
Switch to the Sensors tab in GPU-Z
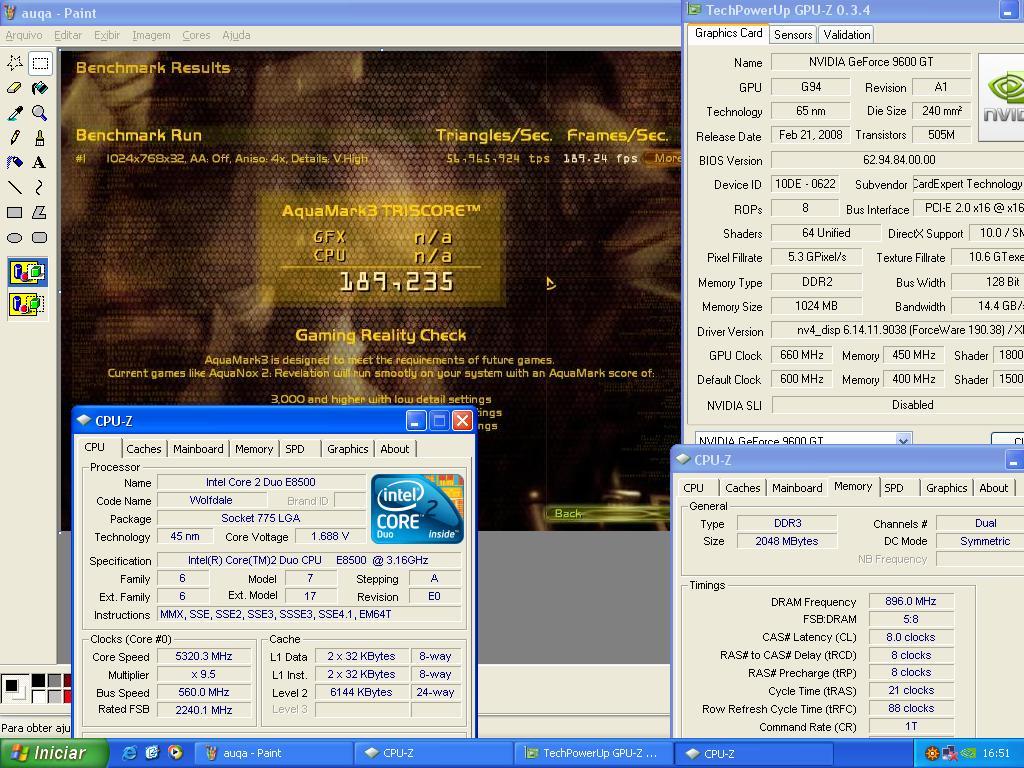coord(793,35)
